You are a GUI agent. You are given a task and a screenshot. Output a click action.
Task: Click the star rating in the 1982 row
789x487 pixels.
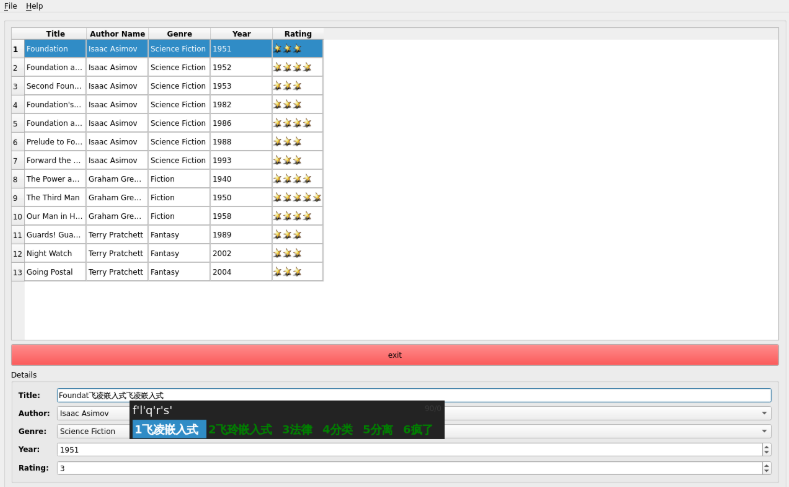pos(297,104)
